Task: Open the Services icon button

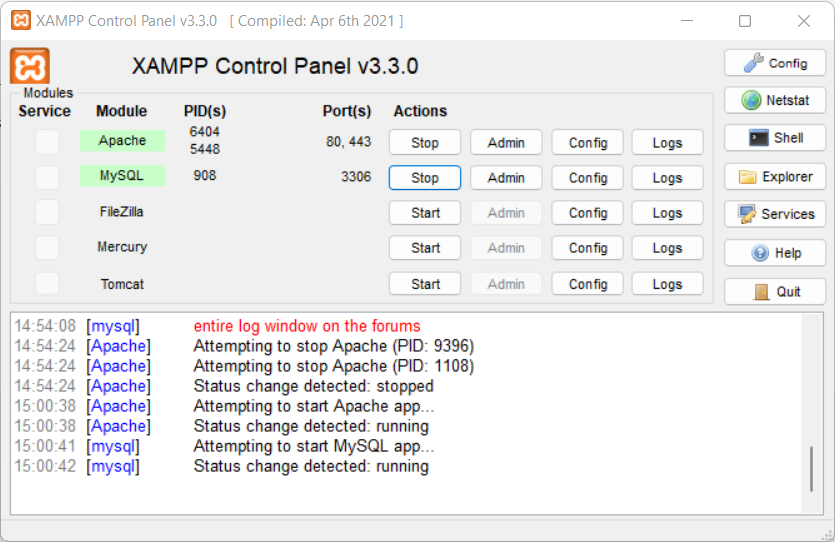Action: 775,214
